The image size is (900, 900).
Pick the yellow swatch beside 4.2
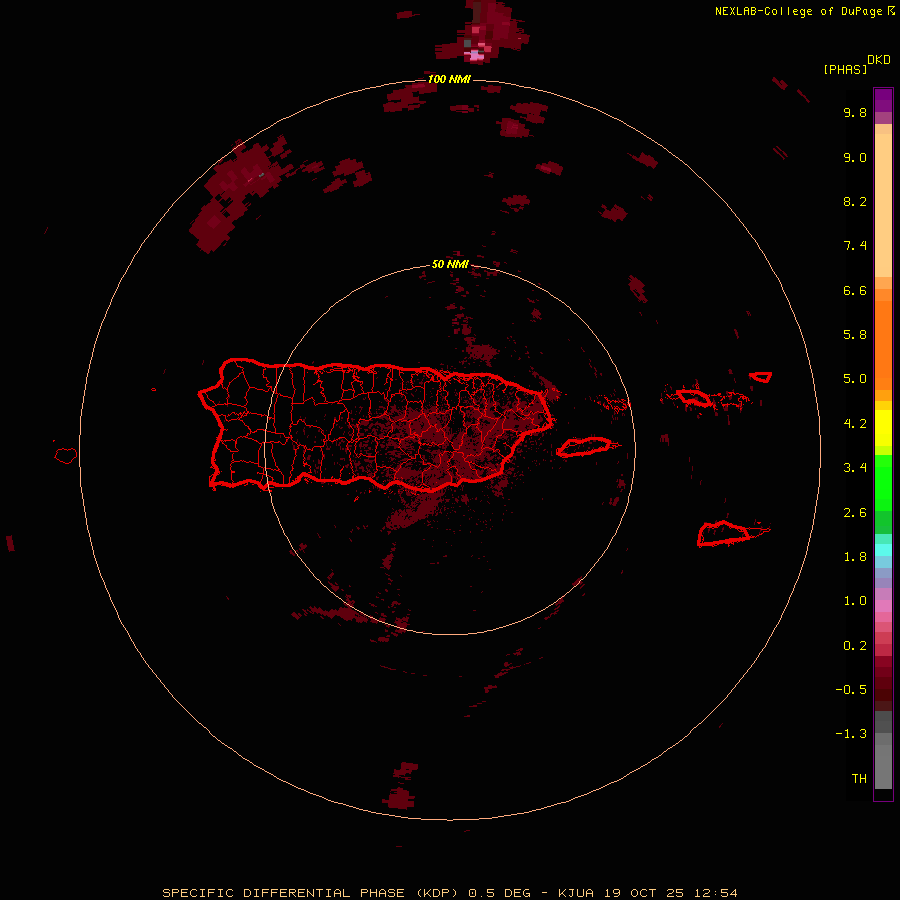tap(883, 428)
